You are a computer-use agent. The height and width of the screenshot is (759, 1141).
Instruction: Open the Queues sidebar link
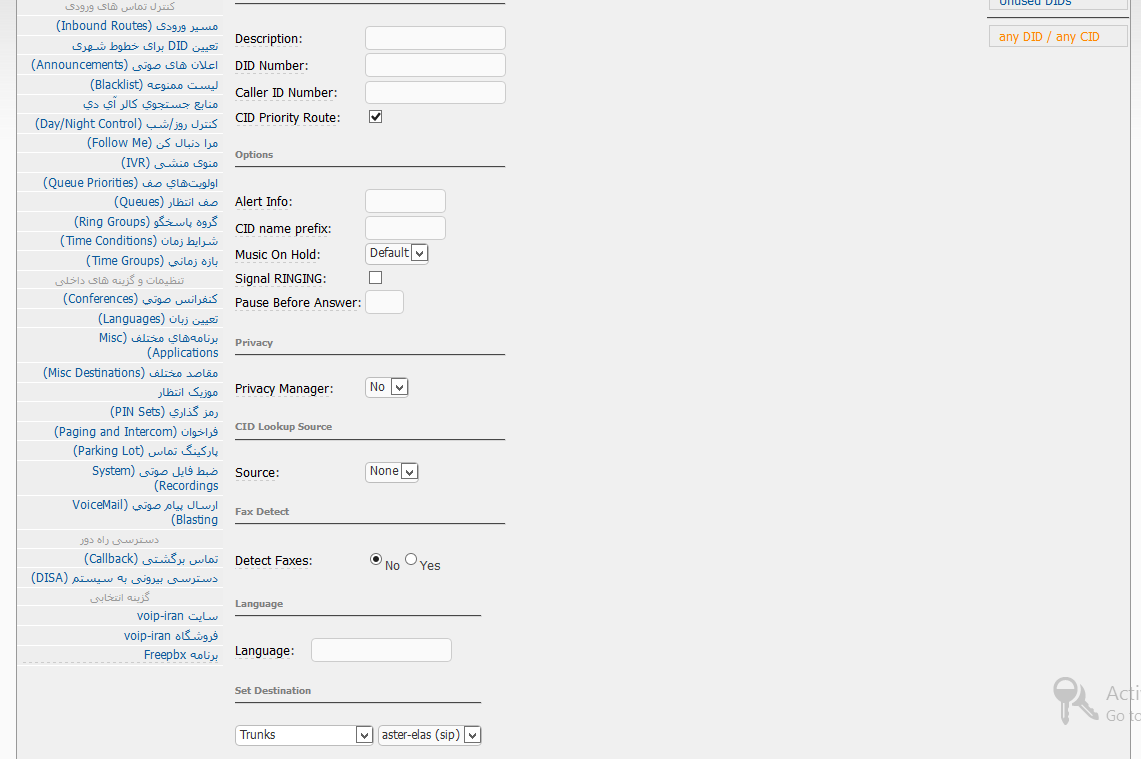(166, 202)
